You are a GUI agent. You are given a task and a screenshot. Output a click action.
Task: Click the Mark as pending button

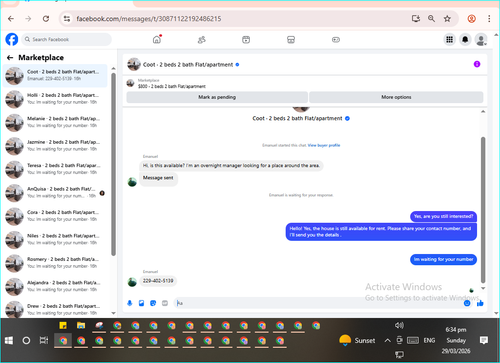pos(217,97)
